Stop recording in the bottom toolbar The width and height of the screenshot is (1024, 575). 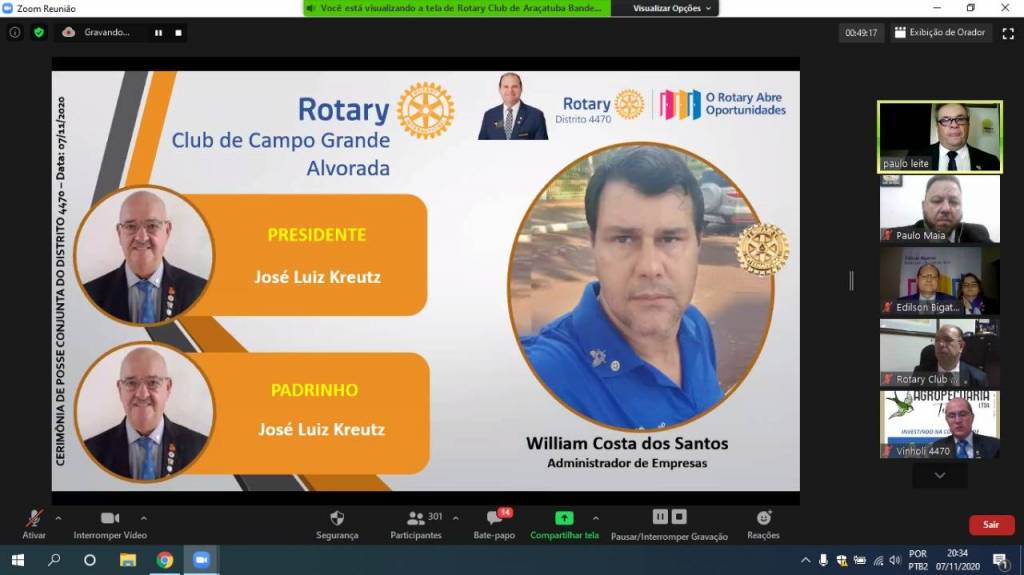679,517
